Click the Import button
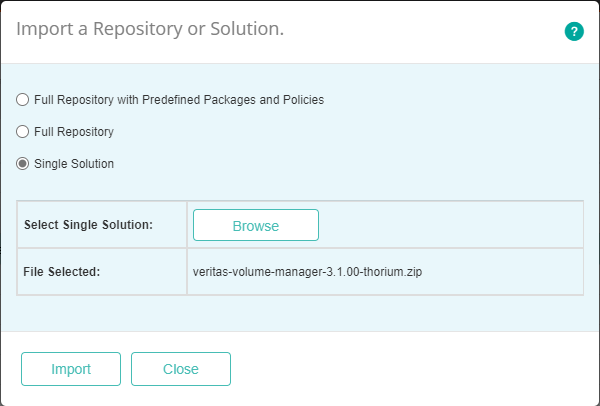This screenshot has width=600, height=406. pyautogui.click(x=71, y=369)
